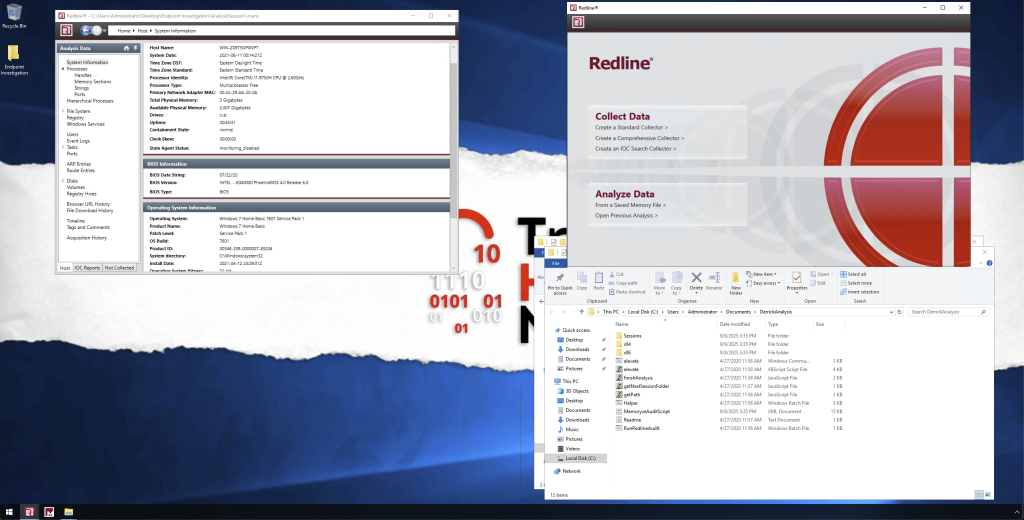This screenshot has height=520, width=1024.
Task: Collapse the Processes tree node in Redline
Action: pyautogui.click(x=63, y=69)
